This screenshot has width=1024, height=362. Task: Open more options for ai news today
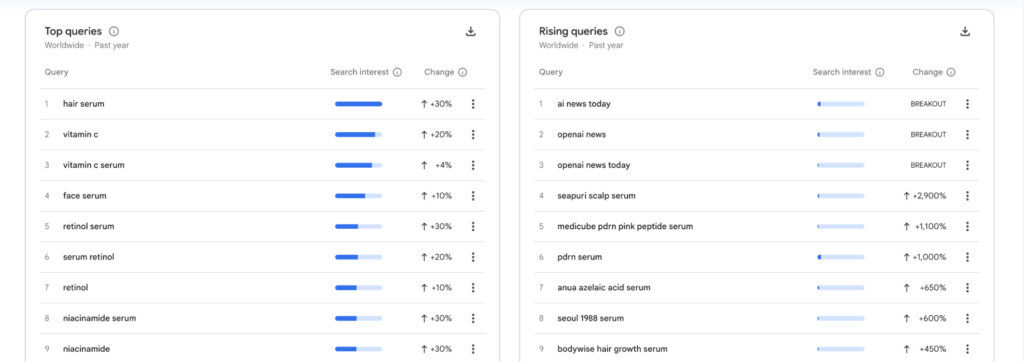tap(967, 104)
